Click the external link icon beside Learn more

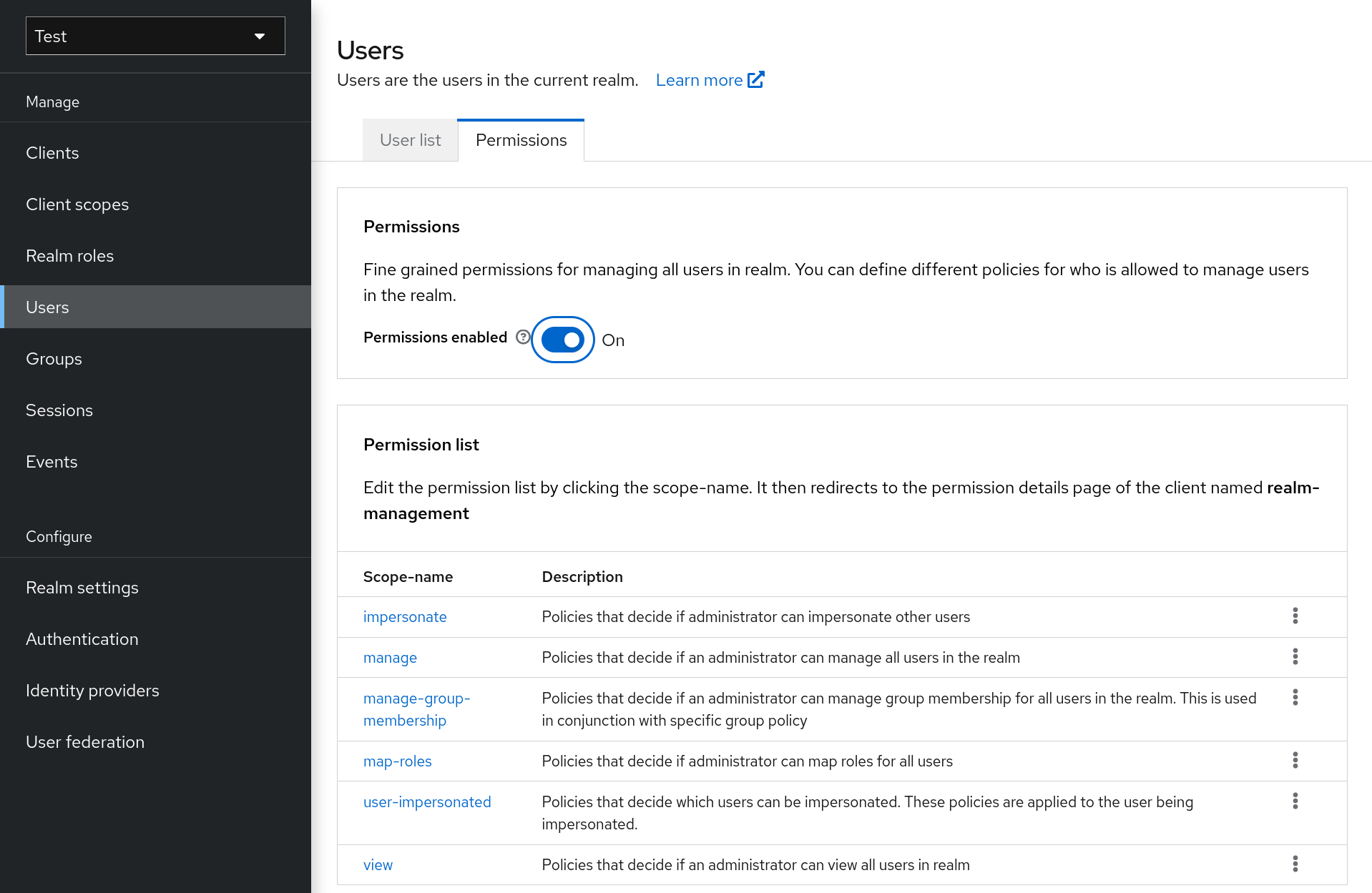(x=756, y=79)
